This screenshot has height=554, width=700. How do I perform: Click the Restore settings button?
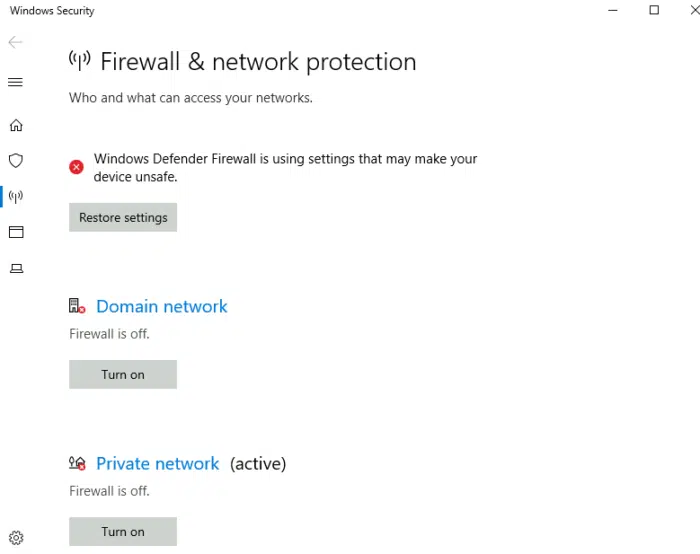(x=123, y=217)
